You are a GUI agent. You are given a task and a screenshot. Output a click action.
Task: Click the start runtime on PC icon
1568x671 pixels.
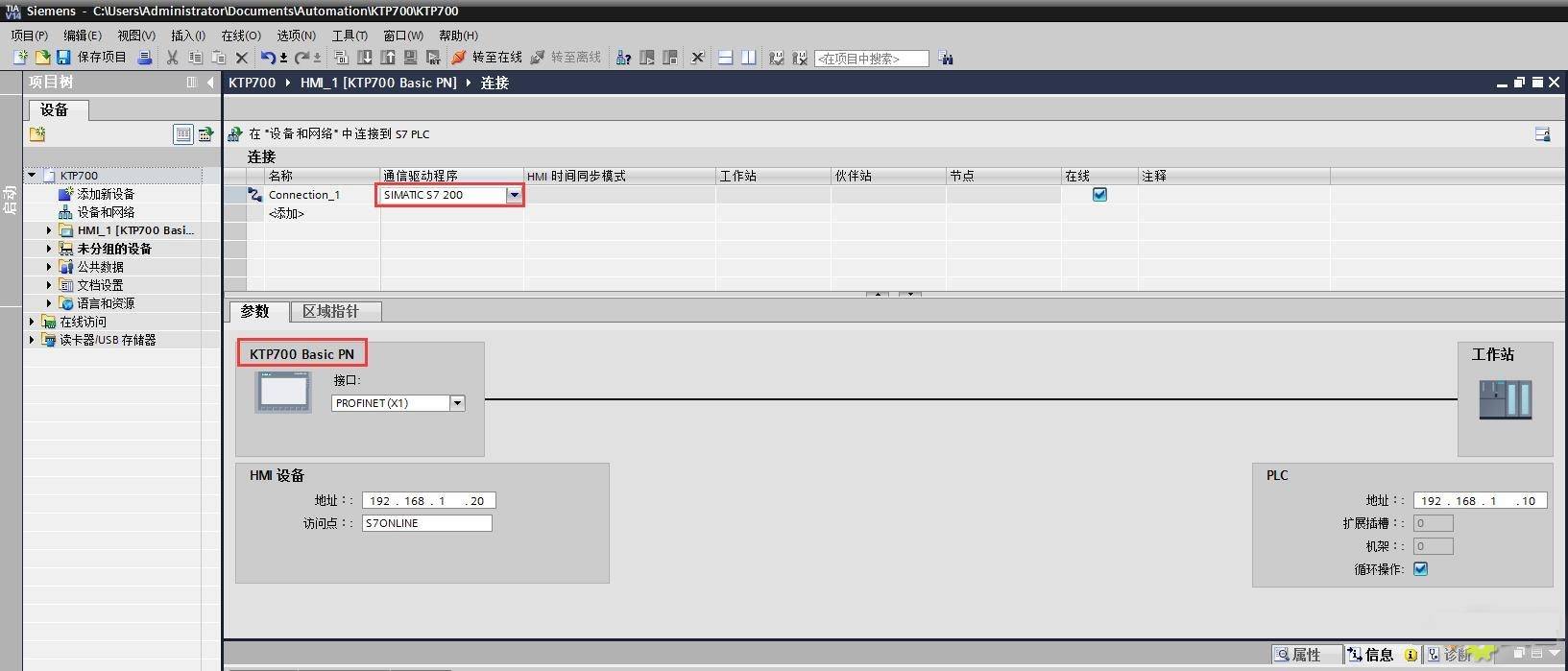pyautogui.click(x=433, y=58)
